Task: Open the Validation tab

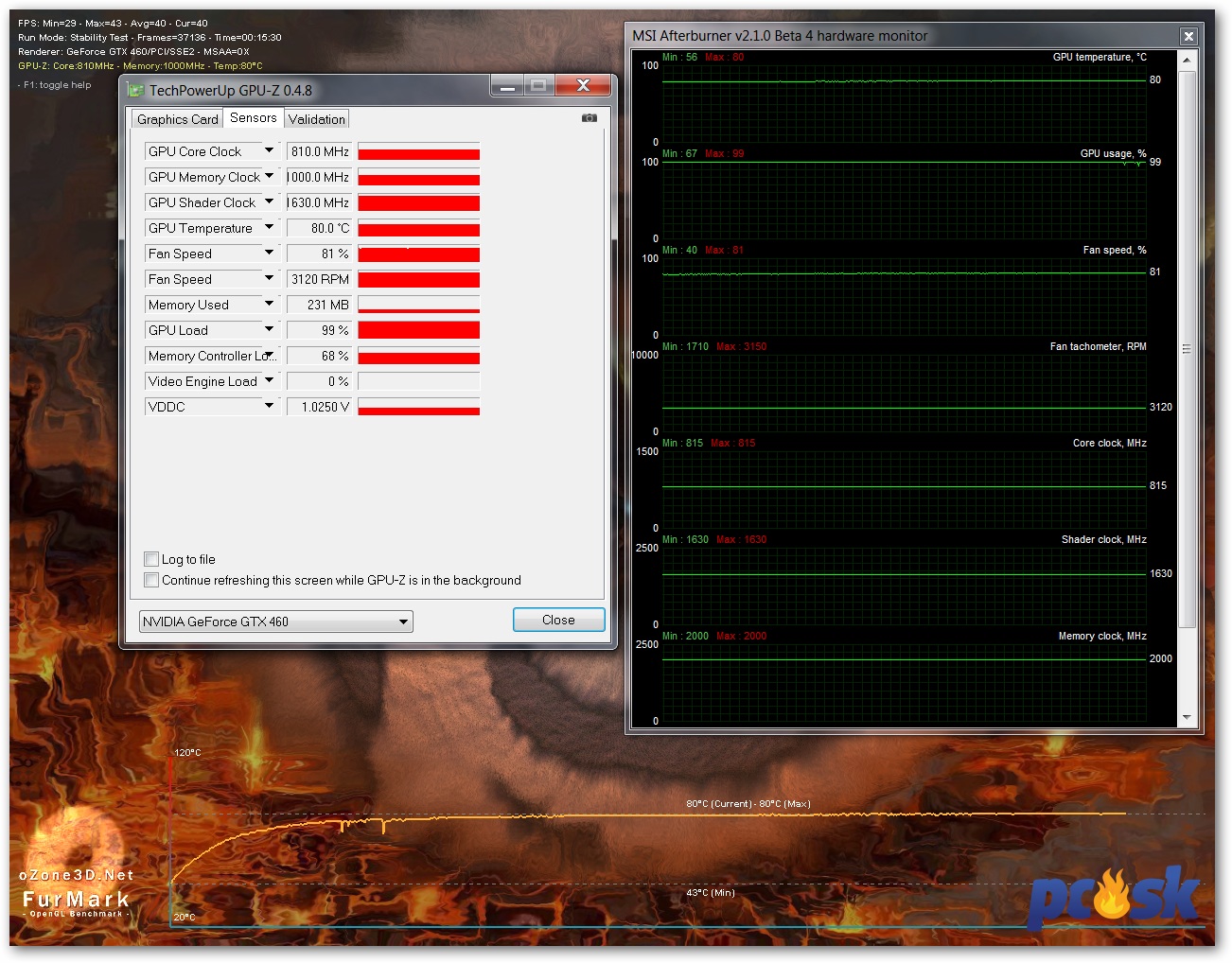Action: pos(317,119)
